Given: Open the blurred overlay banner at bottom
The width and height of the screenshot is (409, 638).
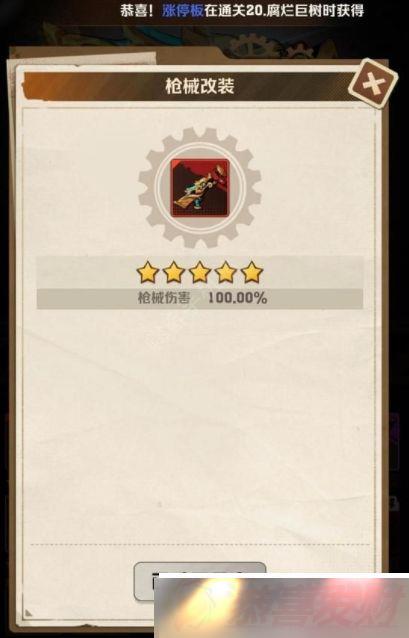Looking at the screenshot, I should pos(281,605).
